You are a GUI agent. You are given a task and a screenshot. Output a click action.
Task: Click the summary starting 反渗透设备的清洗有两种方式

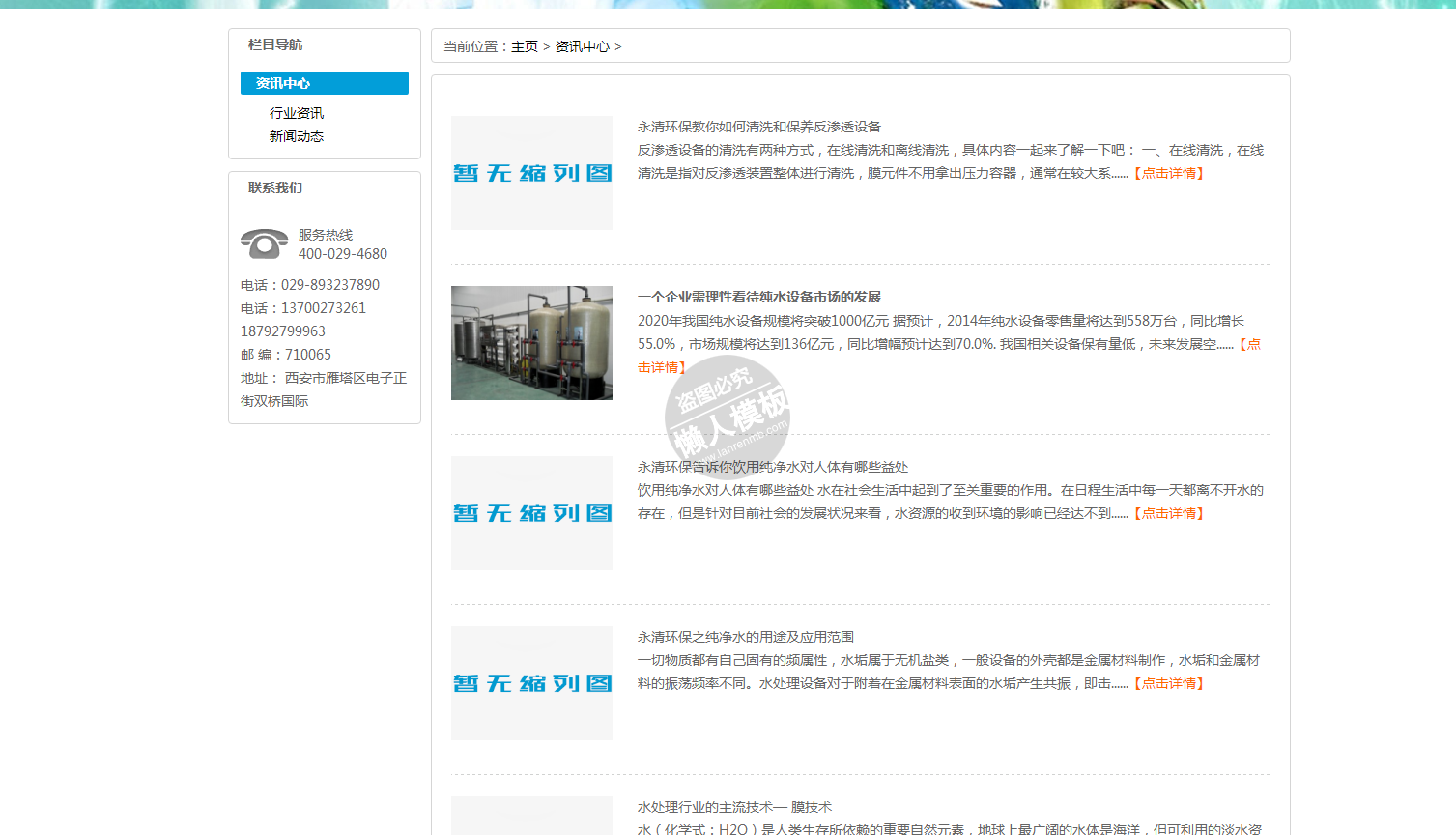click(x=951, y=161)
